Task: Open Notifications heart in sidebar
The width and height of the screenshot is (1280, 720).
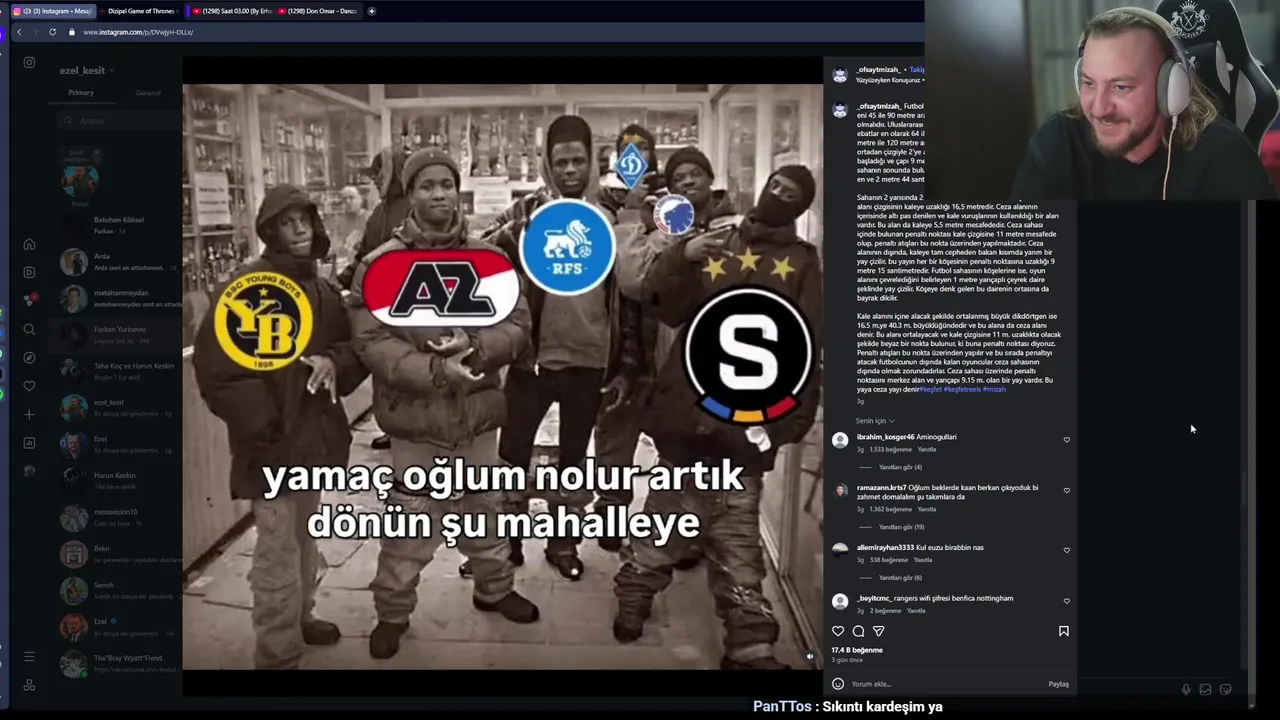Action: pos(29,386)
